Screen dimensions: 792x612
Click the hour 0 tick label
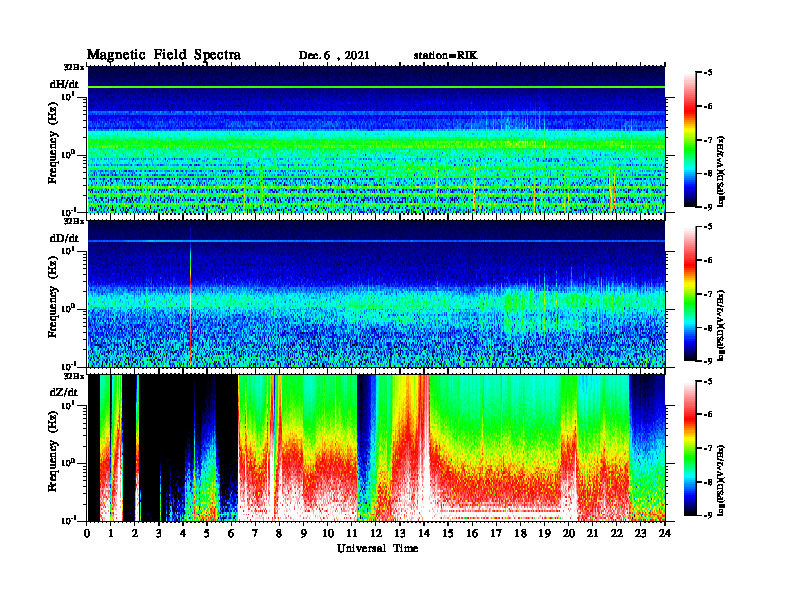(x=87, y=533)
